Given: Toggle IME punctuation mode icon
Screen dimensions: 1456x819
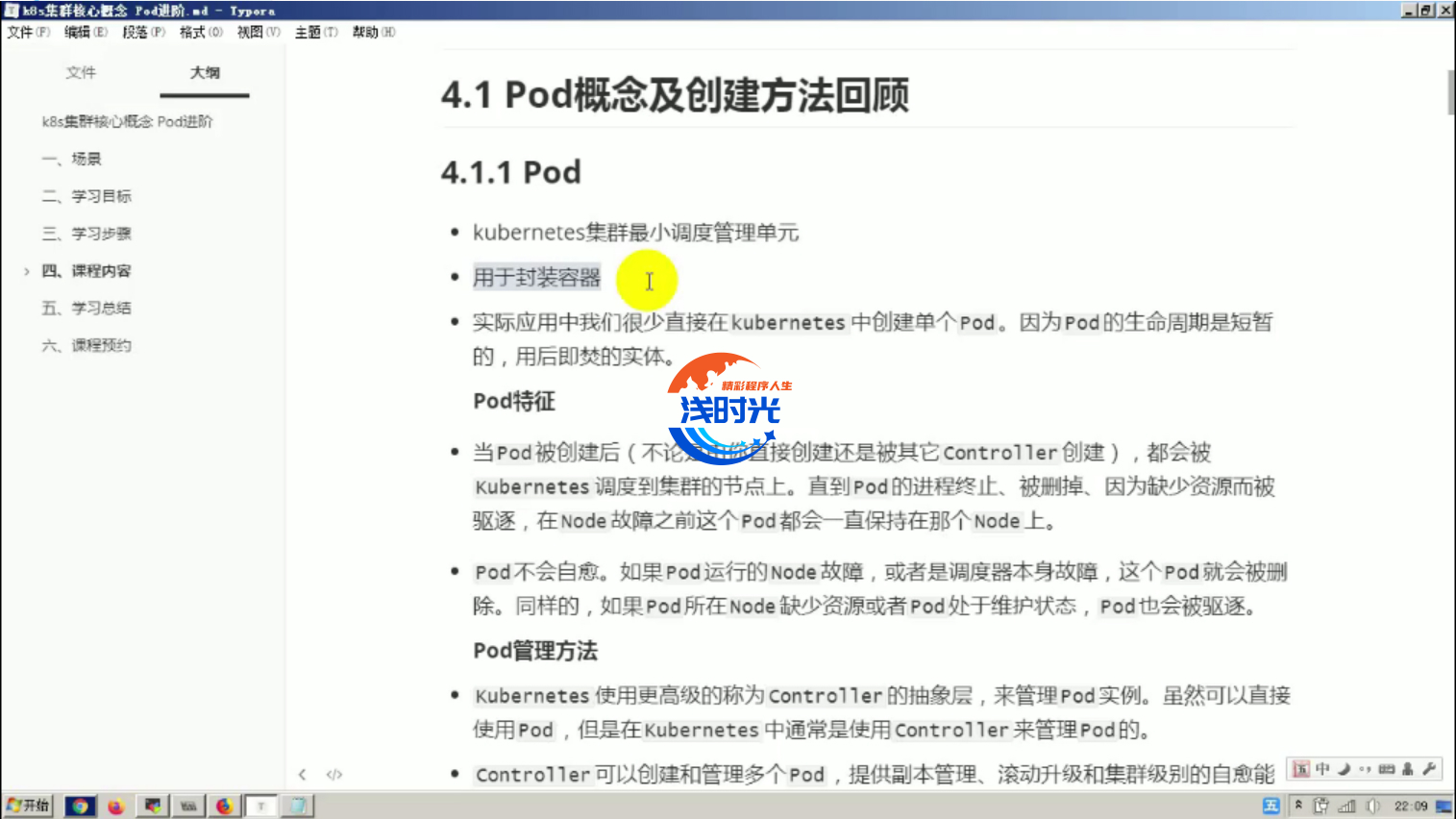Looking at the screenshot, I should click(1365, 769).
